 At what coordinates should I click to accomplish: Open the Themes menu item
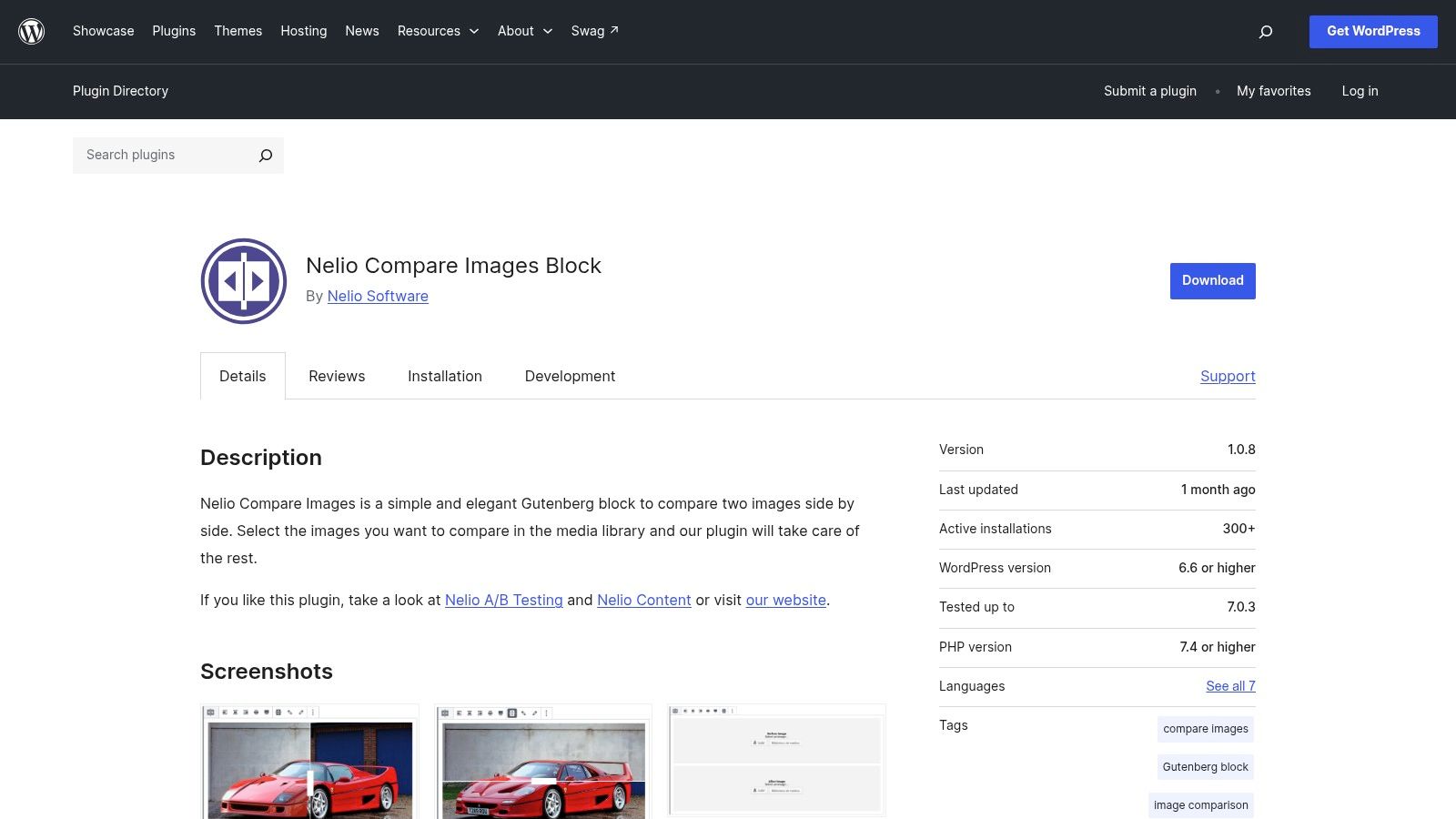pos(238,31)
